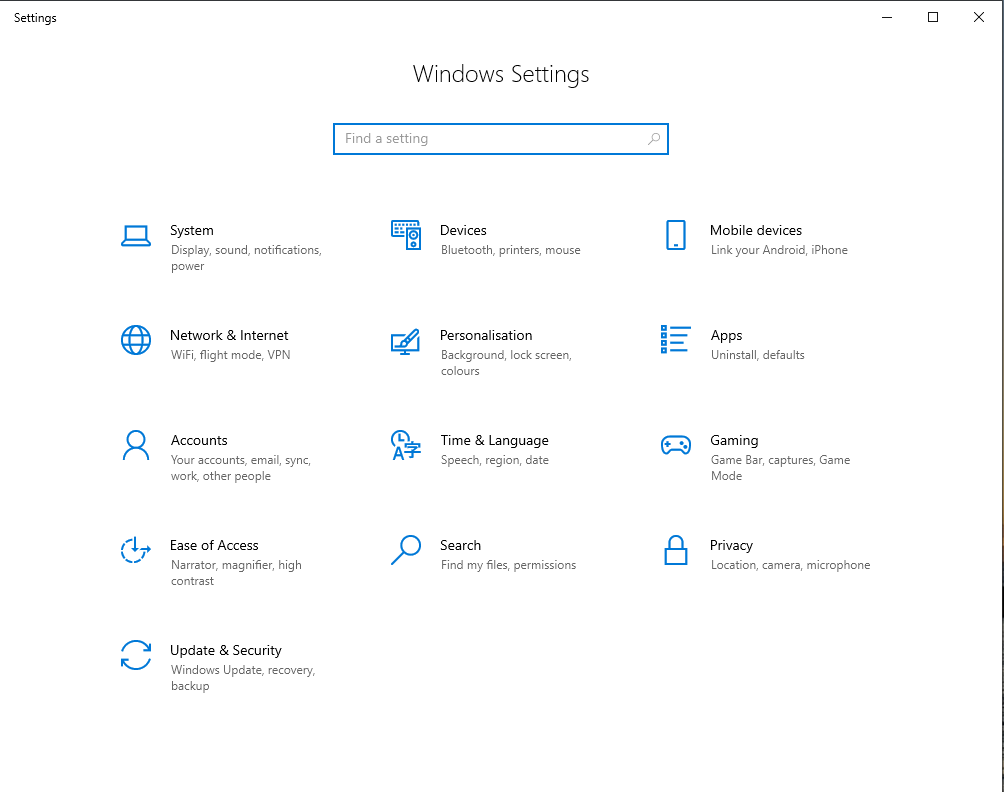Click the Ease of Access icon

(136, 550)
